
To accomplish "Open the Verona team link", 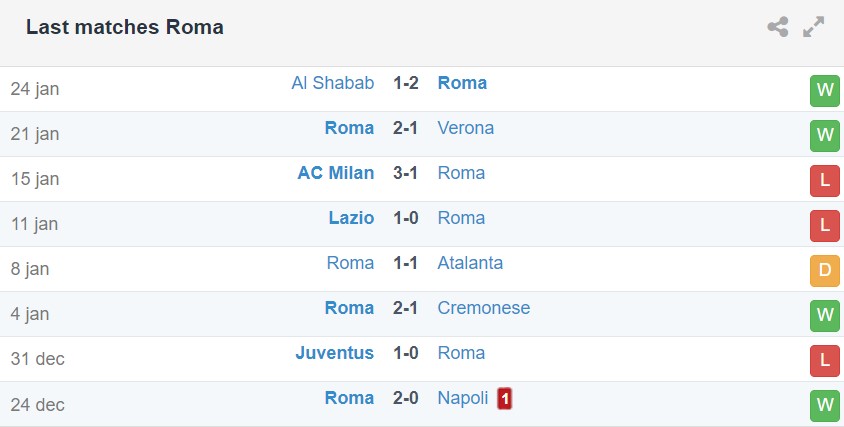I will (465, 128).
